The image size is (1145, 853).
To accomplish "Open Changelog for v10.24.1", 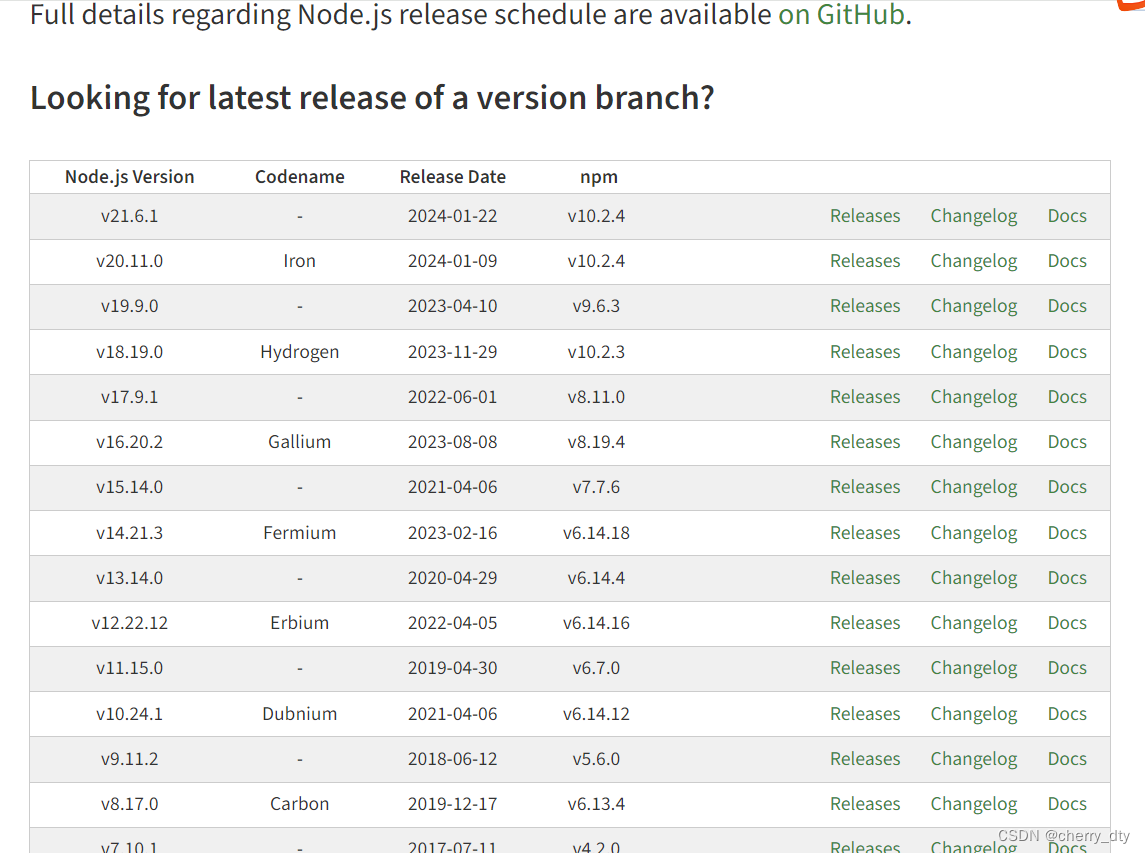I will tap(973, 714).
